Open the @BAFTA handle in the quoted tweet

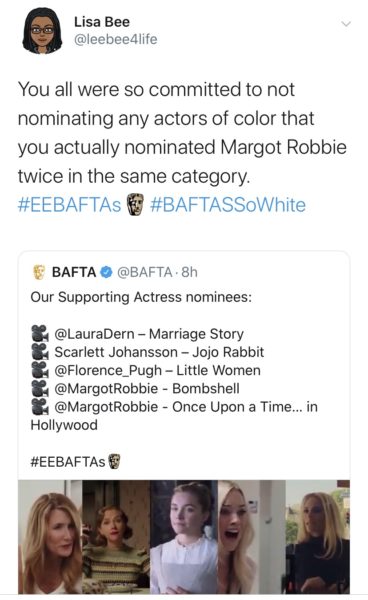[144, 272]
